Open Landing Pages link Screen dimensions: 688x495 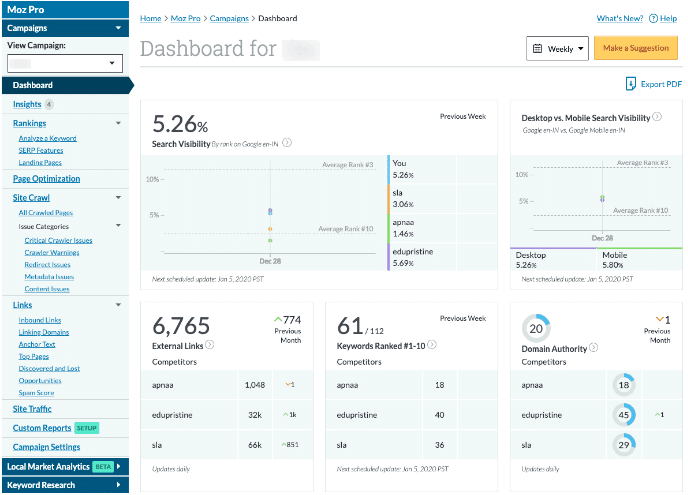coord(40,162)
